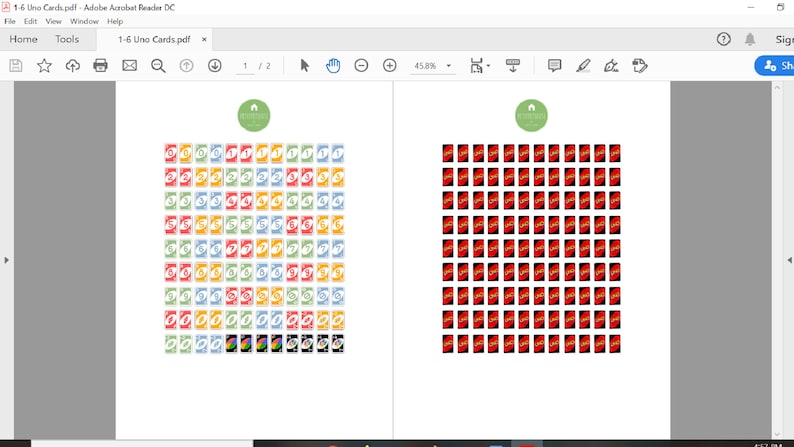The width and height of the screenshot is (794, 447).
Task: Open the Help menu
Action: (115, 21)
